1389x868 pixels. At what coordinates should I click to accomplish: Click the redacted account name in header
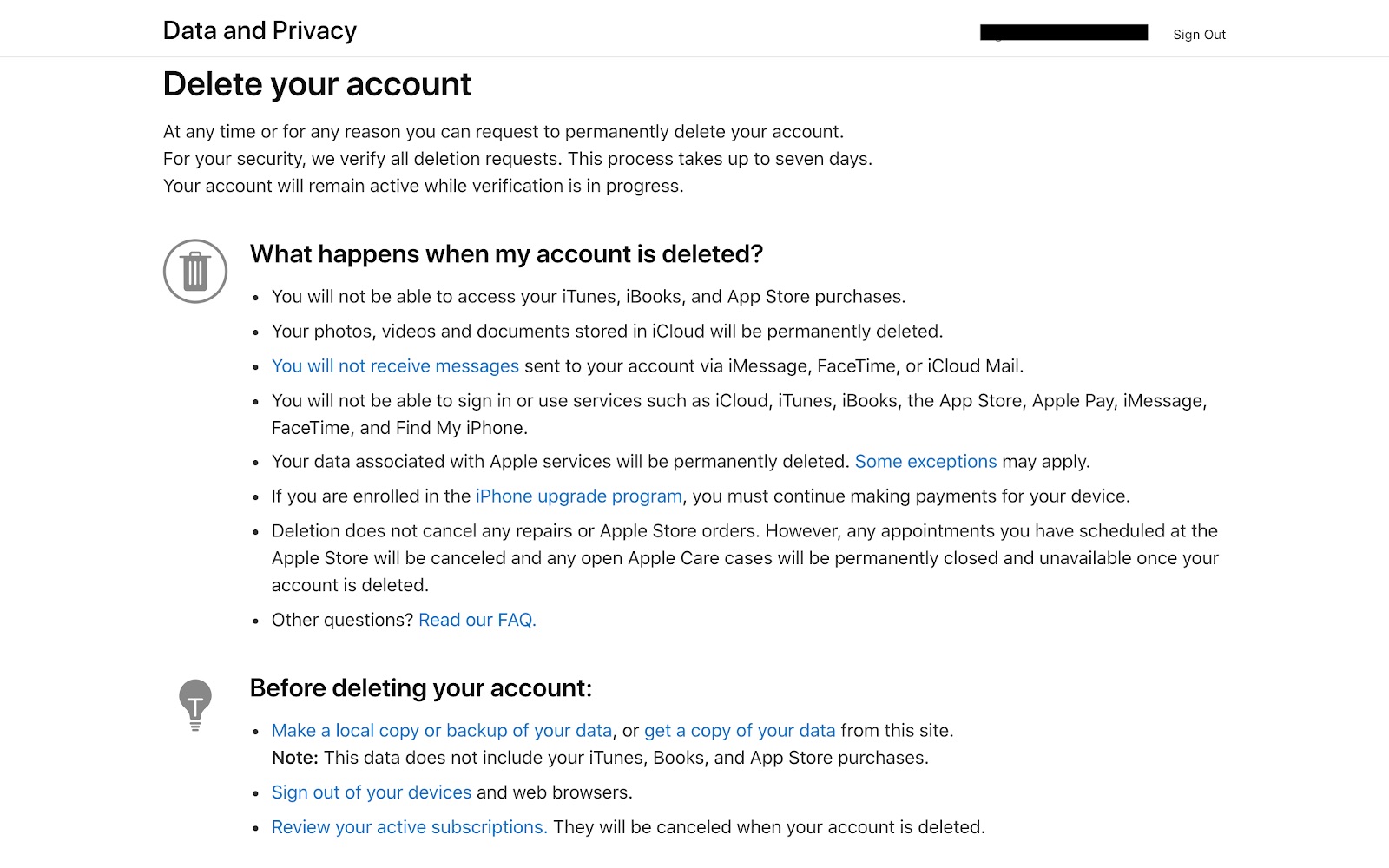coord(1063,33)
